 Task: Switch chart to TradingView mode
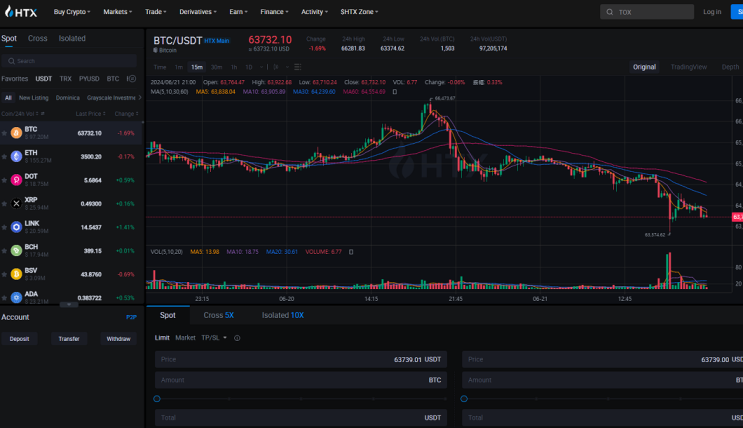[689, 67]
